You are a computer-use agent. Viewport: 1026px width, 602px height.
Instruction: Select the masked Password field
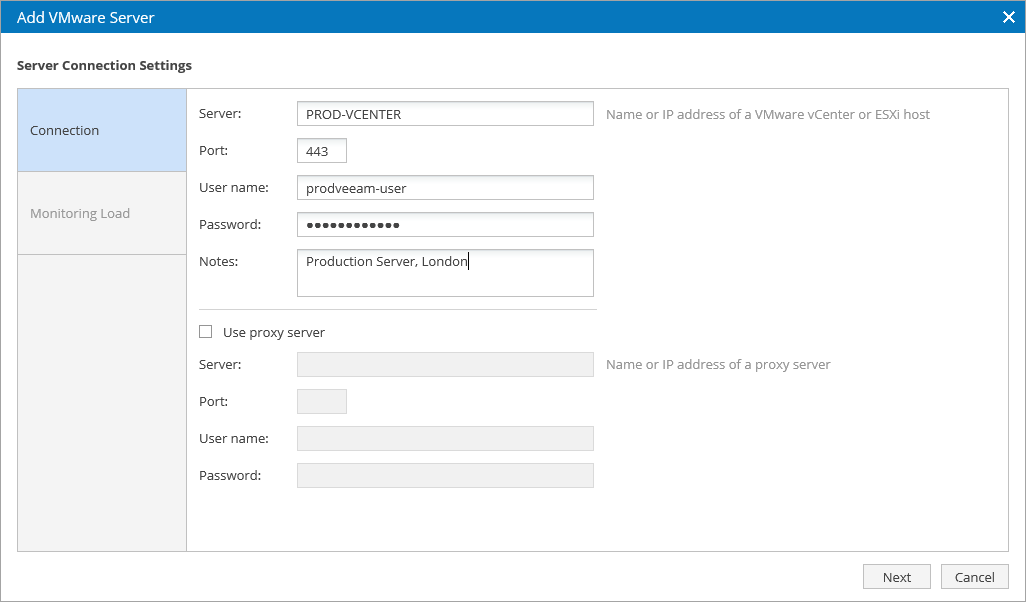pos(445,225)
